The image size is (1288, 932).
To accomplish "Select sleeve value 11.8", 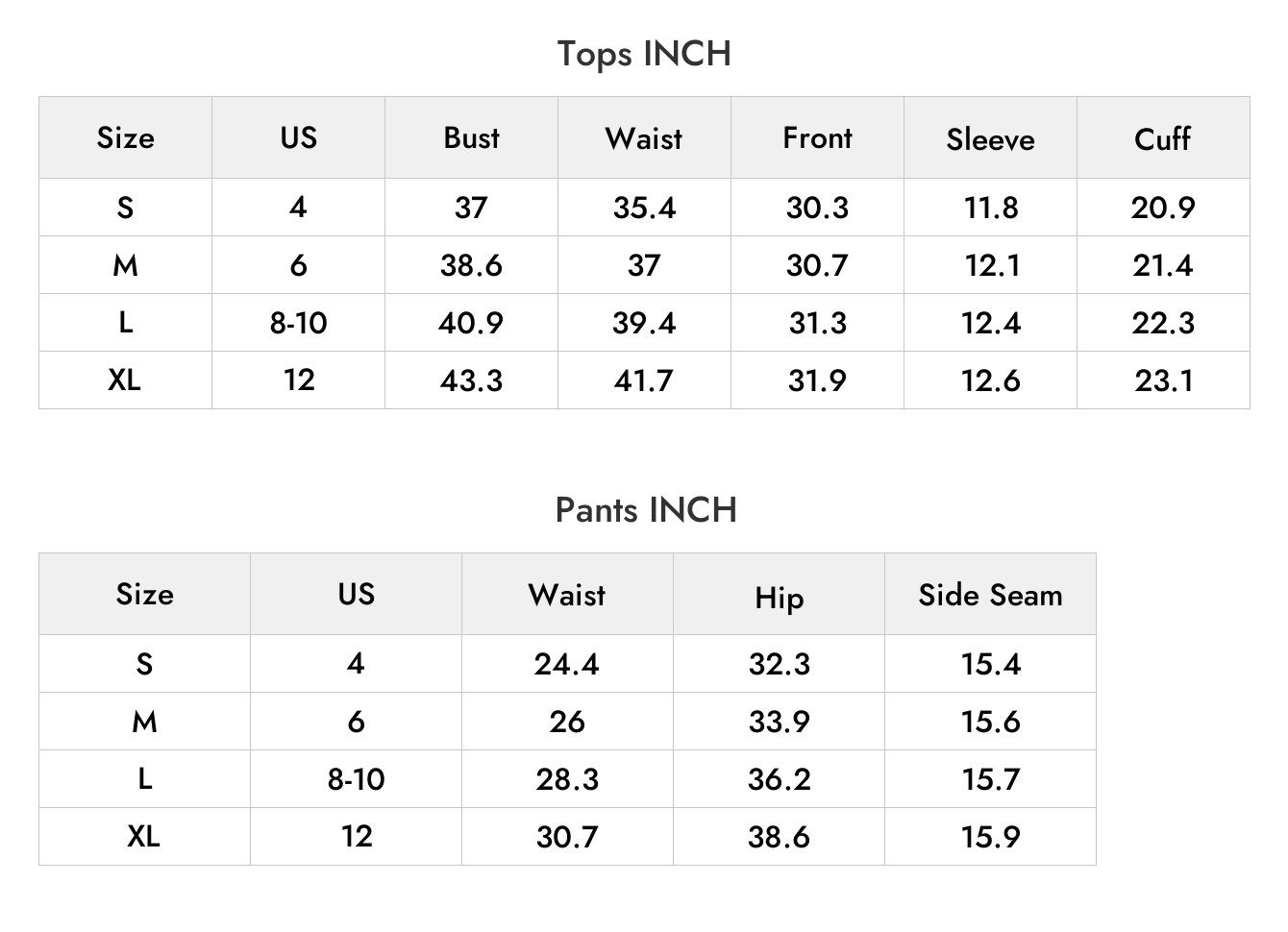I will [991, 208].
